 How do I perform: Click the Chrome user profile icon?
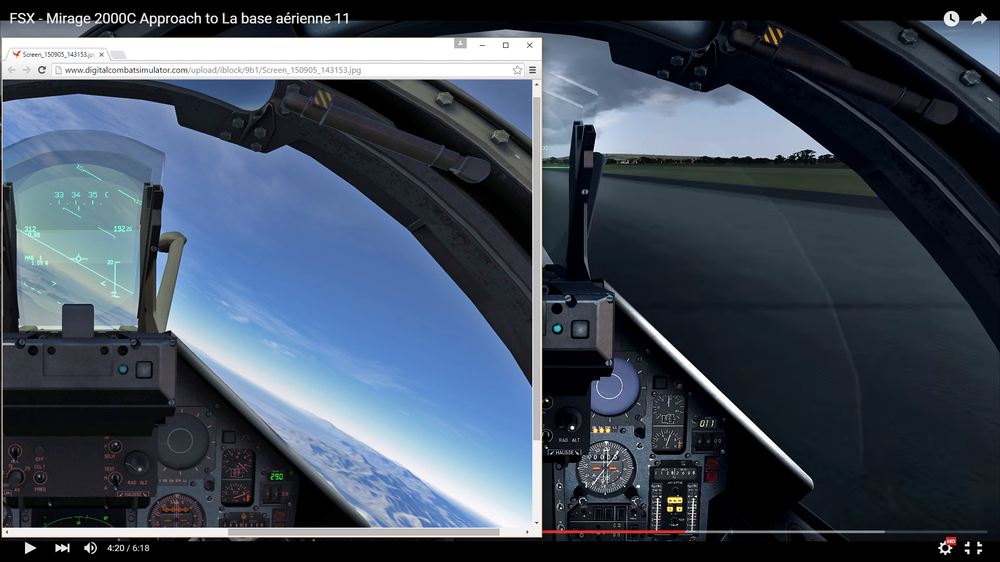point(460,43)
